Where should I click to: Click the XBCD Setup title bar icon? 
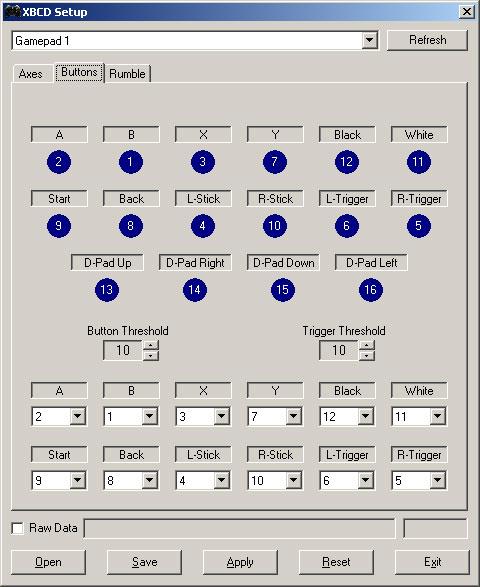point(12,12)
